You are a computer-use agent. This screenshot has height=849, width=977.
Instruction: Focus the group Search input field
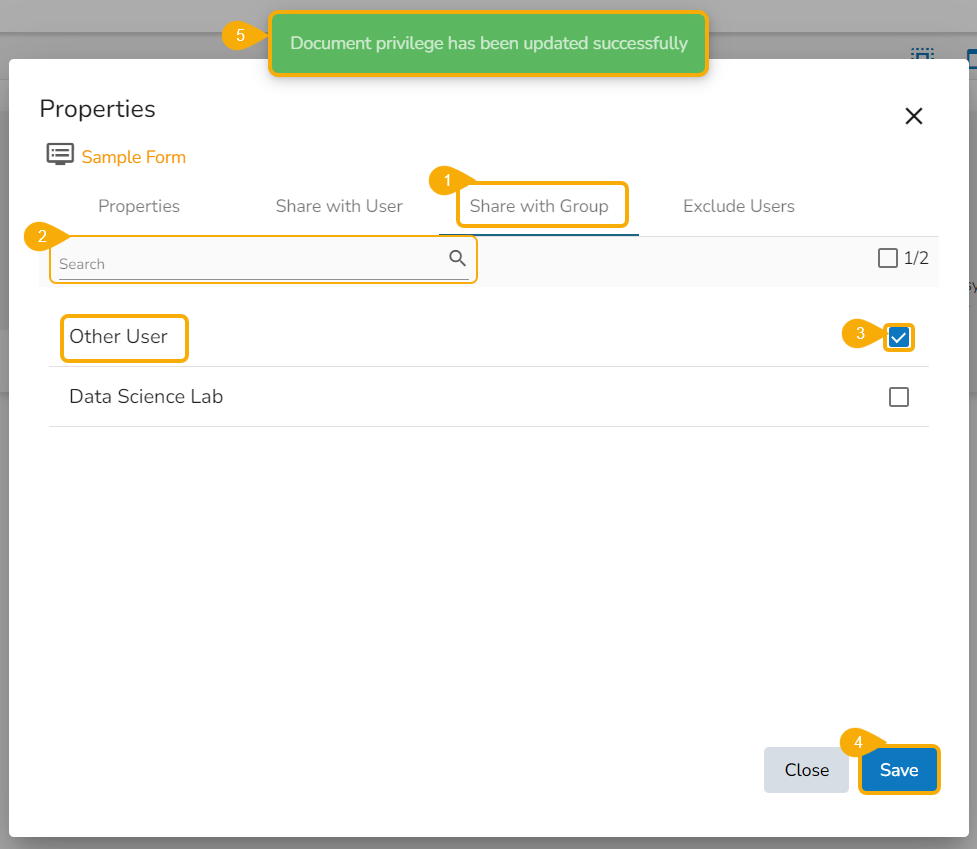pos(250,264)
